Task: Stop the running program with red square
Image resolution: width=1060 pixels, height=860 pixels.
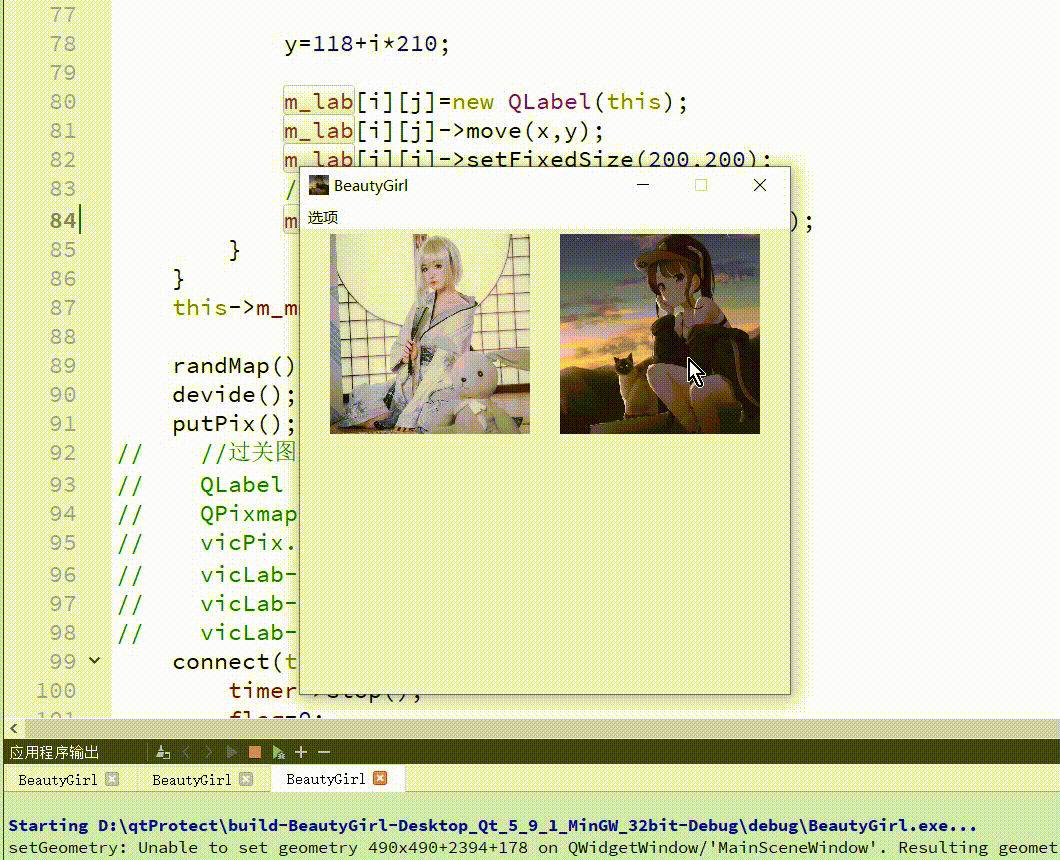Action: click(x=255, y=752)
